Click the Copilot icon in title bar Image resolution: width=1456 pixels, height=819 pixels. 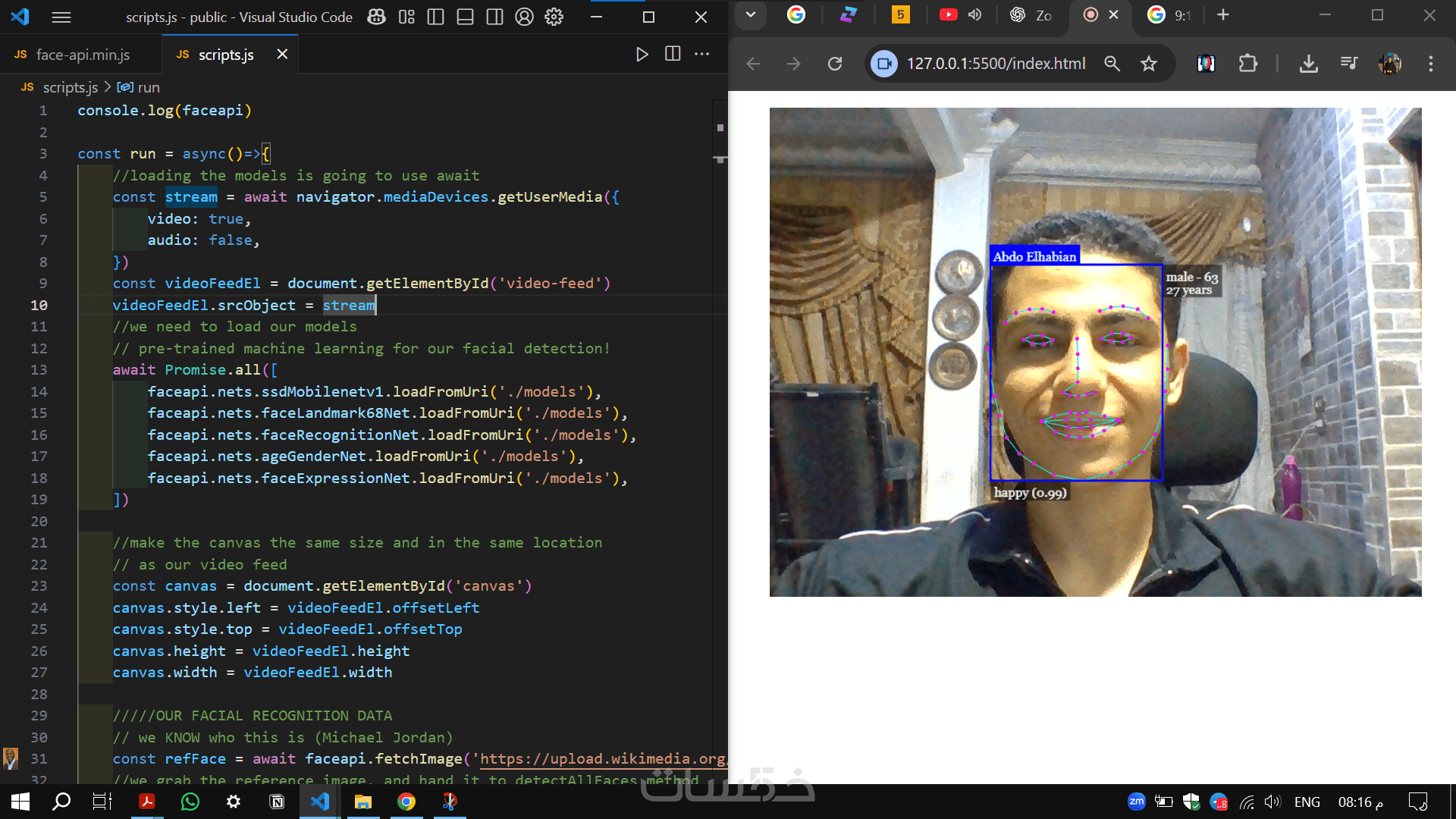376,17
